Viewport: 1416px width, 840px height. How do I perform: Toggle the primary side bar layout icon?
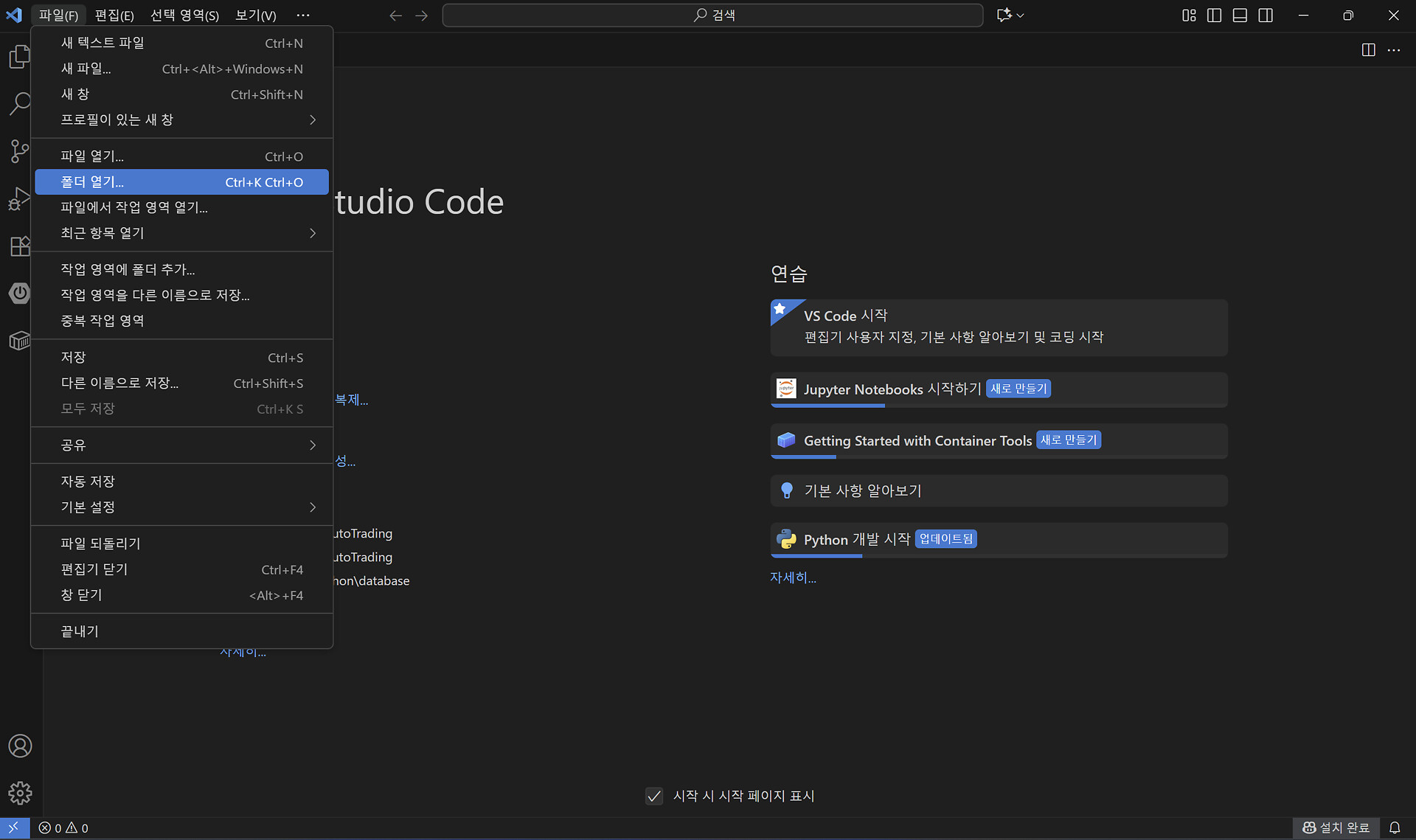1214,15
